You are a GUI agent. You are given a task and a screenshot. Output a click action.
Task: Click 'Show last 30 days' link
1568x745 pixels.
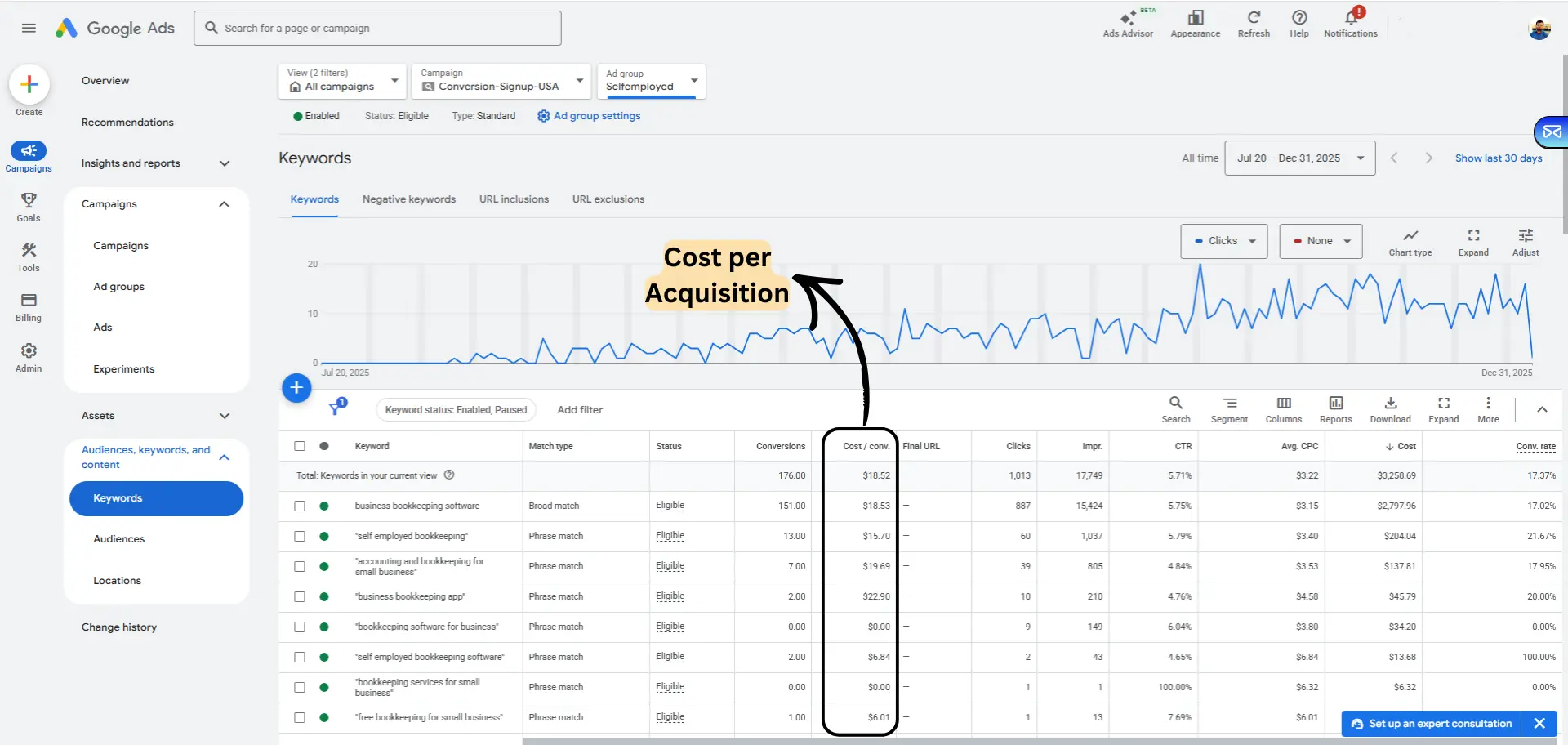click(x=1499, y=158)
